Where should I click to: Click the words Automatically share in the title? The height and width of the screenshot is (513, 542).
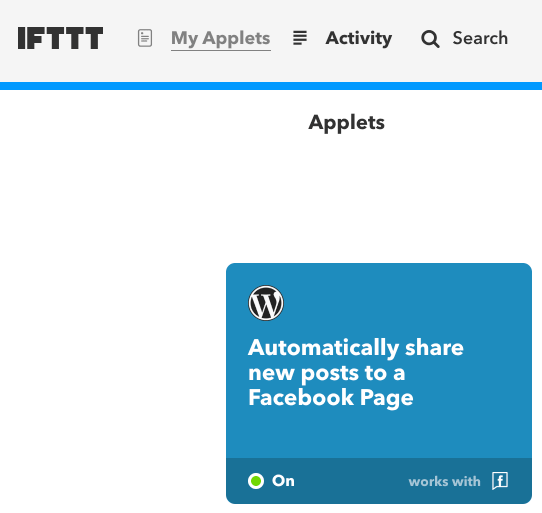point(356,347)
